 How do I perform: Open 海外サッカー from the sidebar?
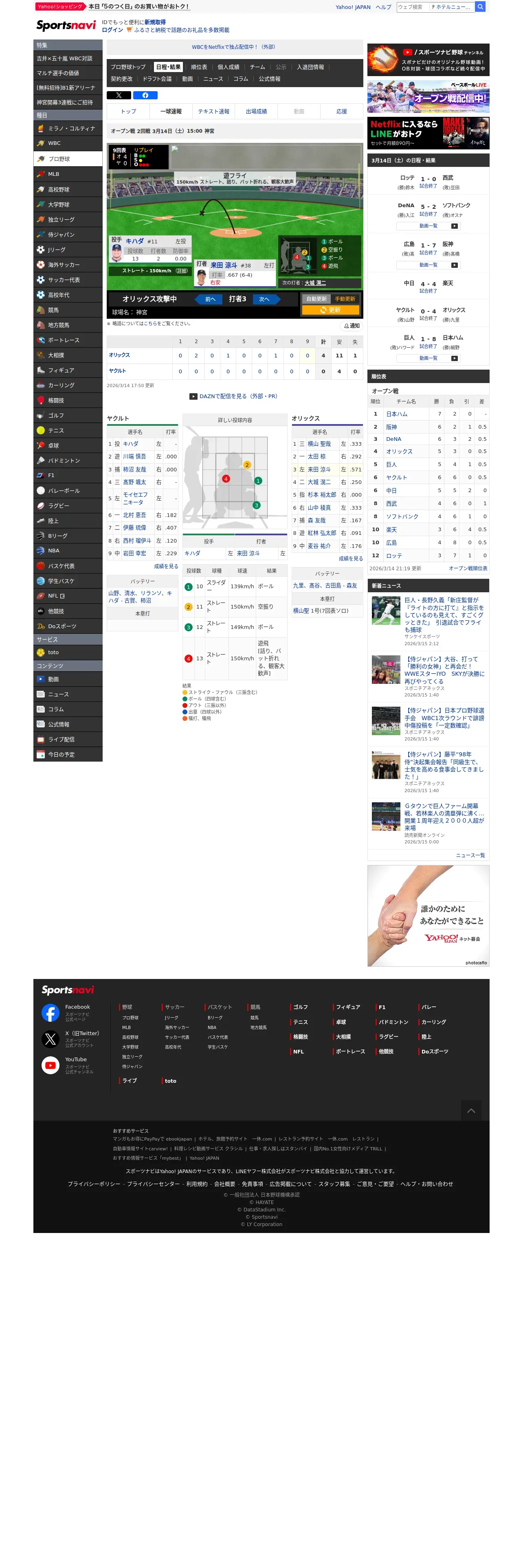[x=68, y=265]
